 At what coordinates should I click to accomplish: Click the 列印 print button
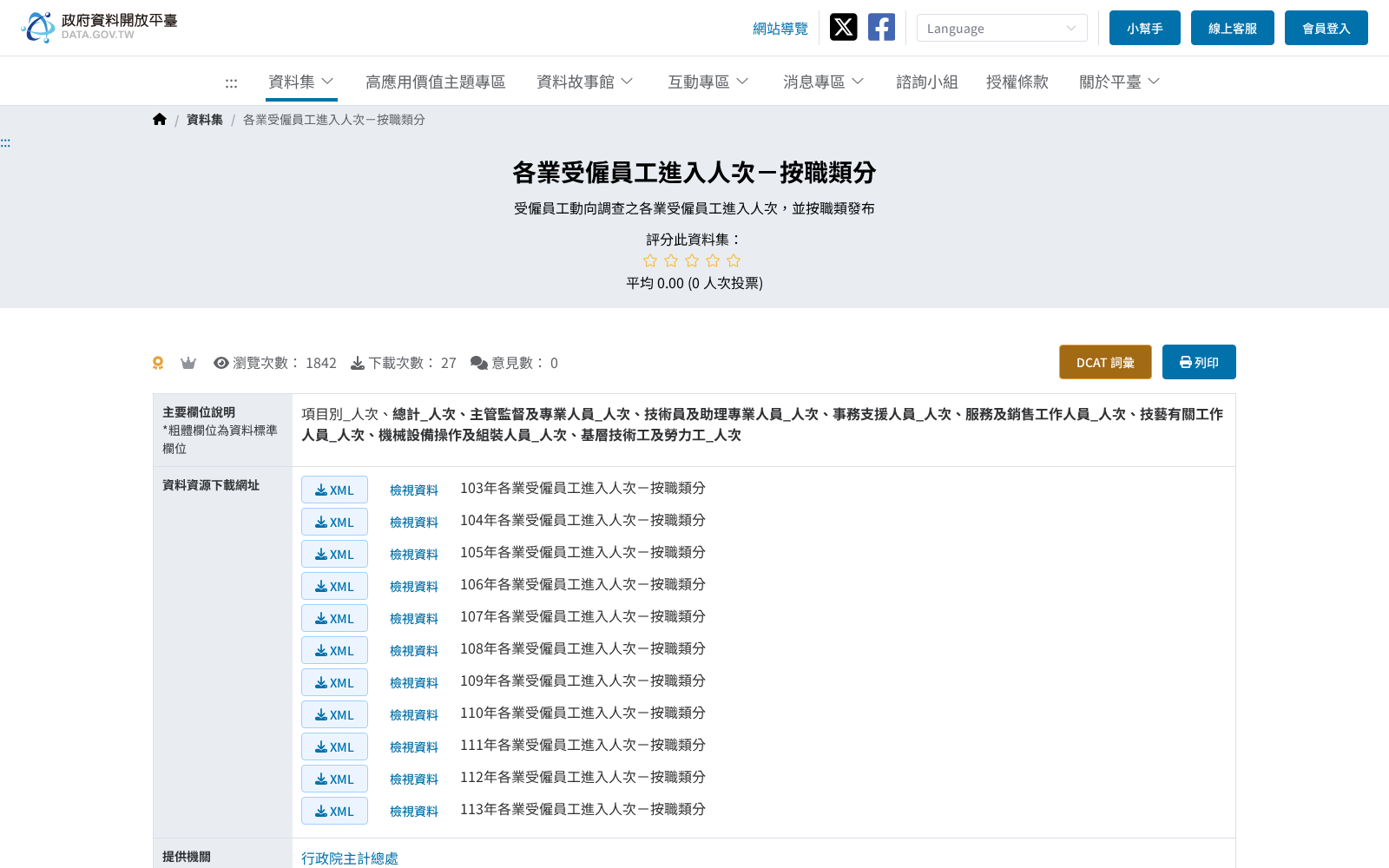point(1199,362)
